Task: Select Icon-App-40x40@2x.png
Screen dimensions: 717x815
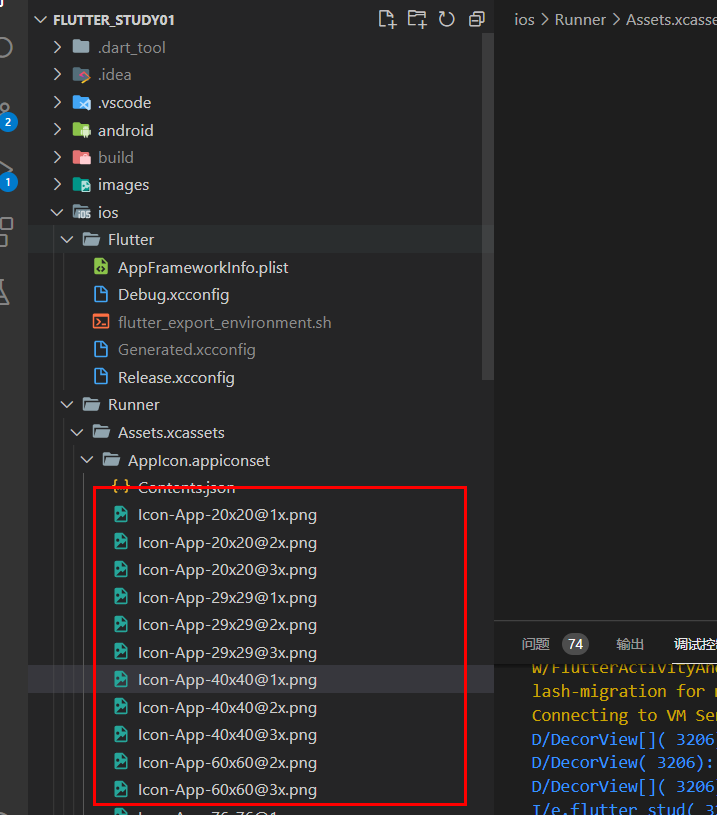Action: (227, 707)
